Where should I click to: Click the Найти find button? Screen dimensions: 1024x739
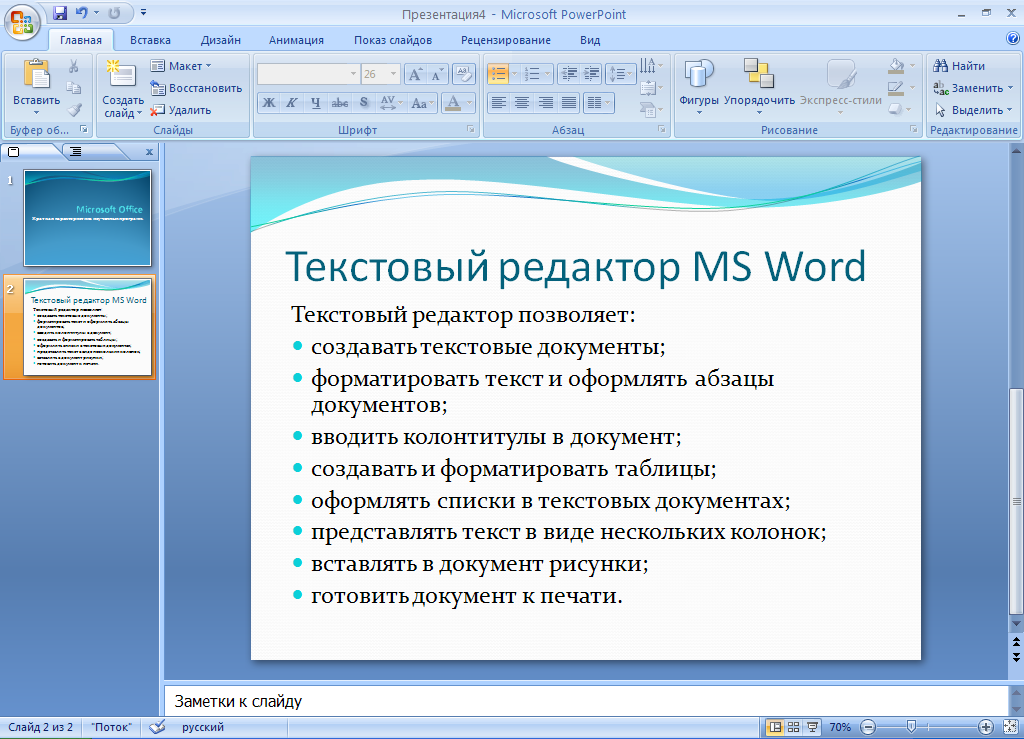959,66
